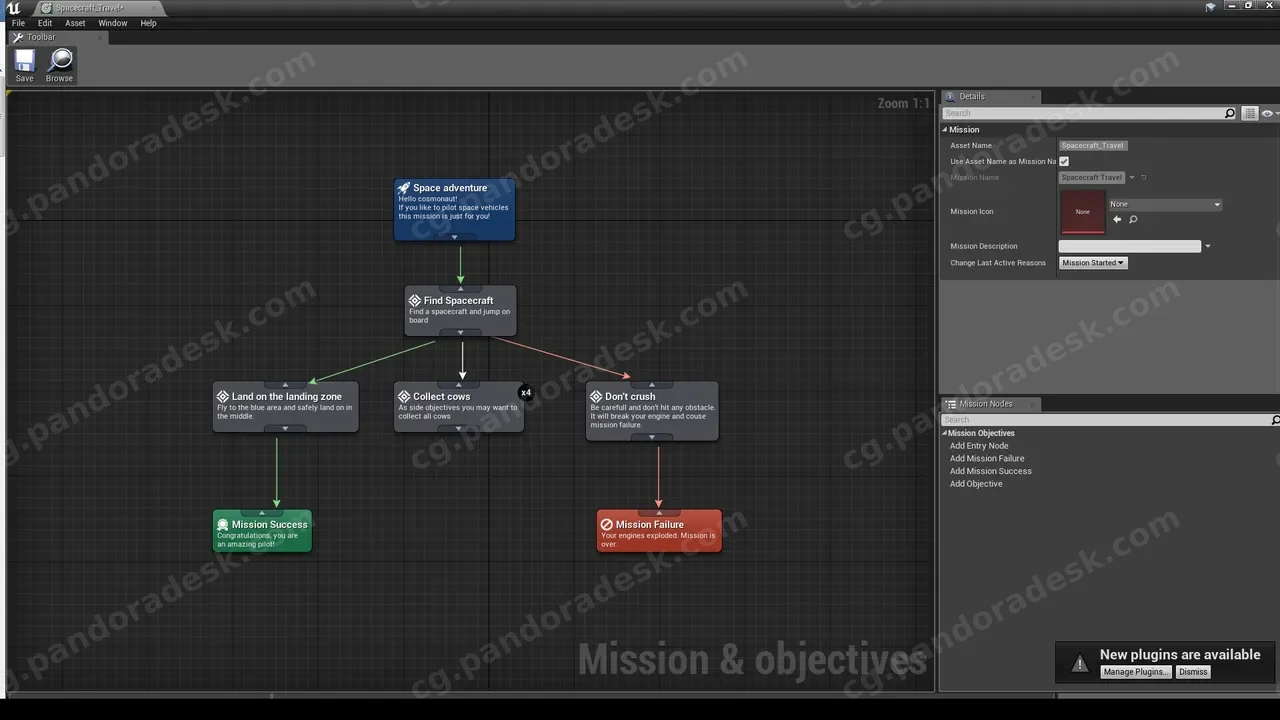Select Add Mission Success in Mission Nodes
1280x720 pixels.
tap(991, 471)
